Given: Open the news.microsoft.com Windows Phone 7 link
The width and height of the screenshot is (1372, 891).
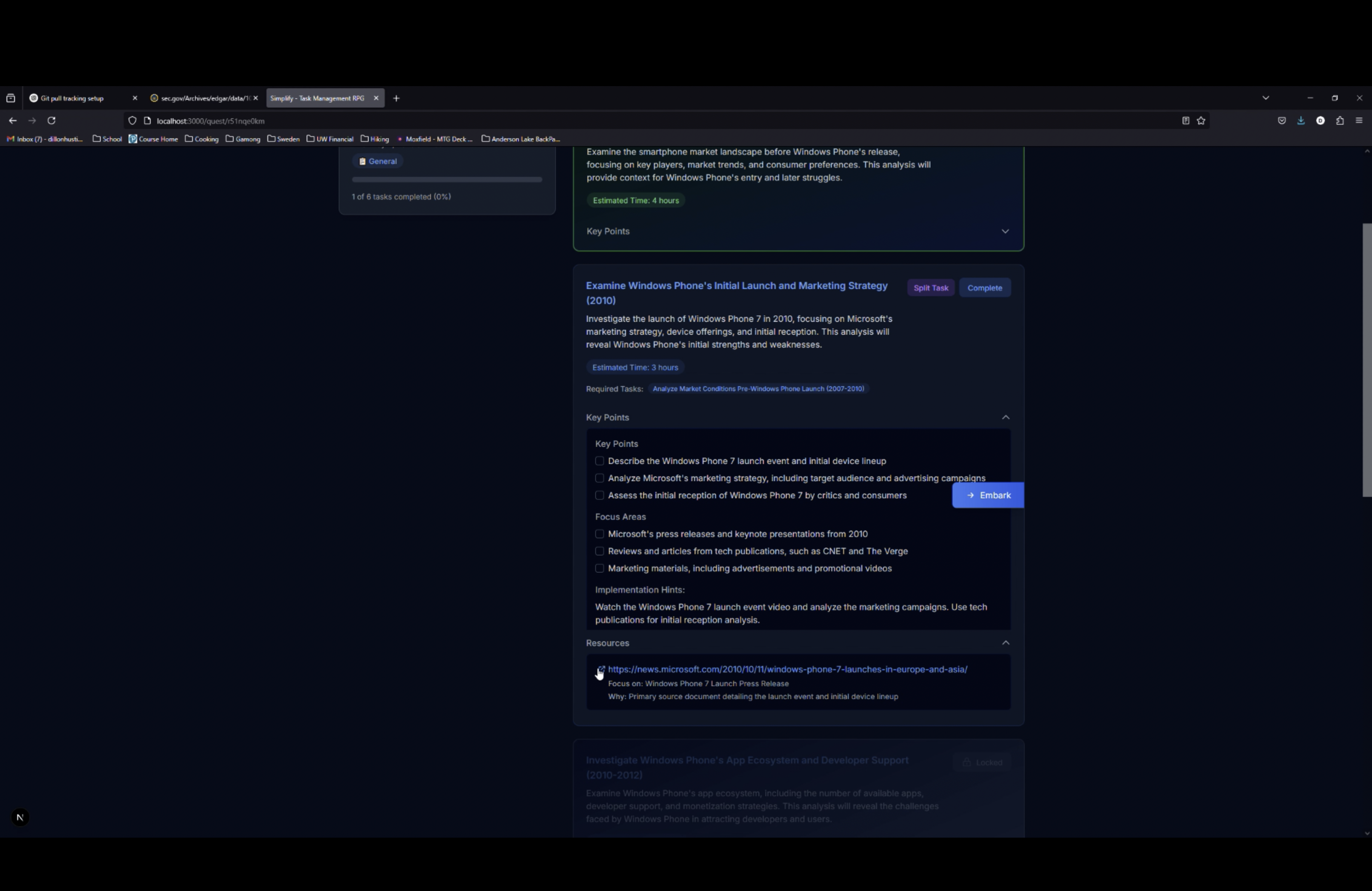Looking at the screenshot, I should 787,670.
